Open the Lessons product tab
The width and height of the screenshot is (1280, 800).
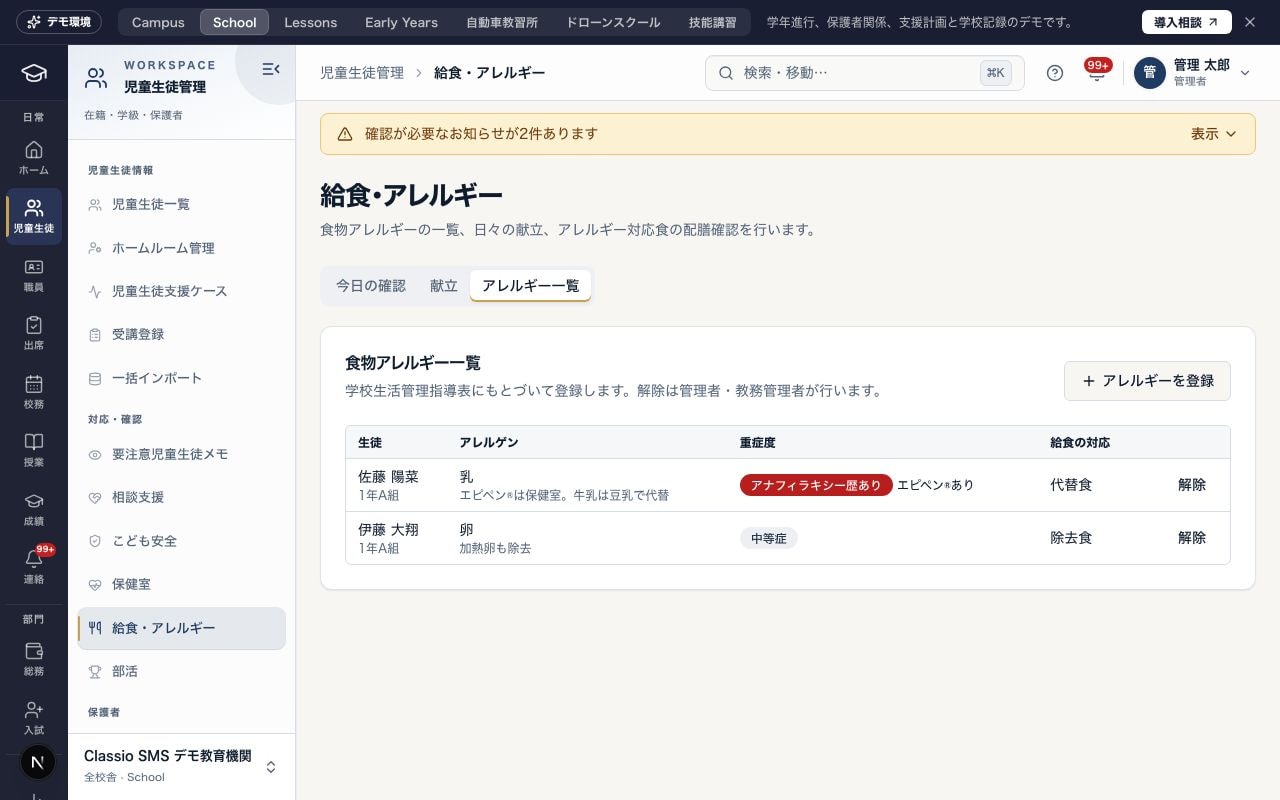[310, 22]
